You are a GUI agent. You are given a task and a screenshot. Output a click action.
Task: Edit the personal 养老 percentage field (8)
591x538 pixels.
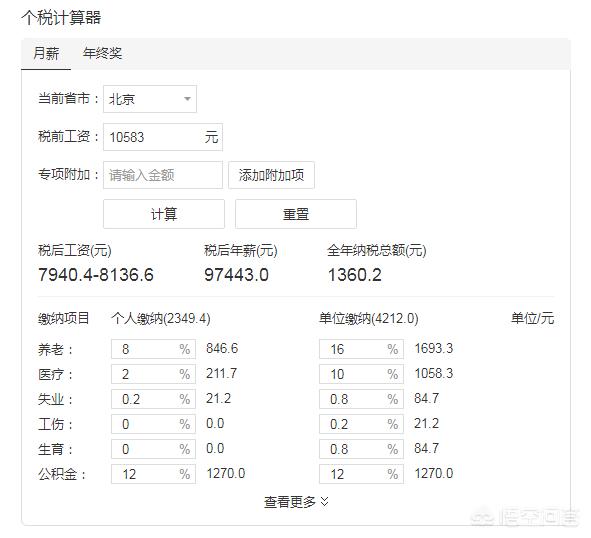(x=153, y=349)
